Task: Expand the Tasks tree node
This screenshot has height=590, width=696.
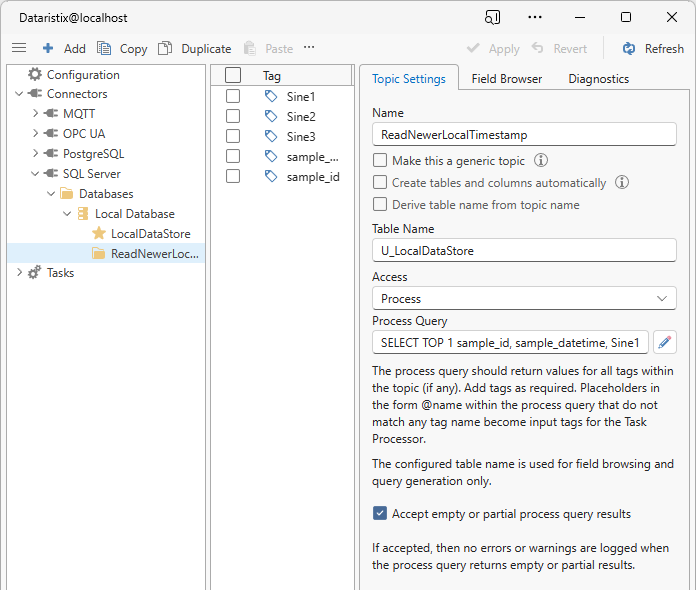Action: pos(20,273)
